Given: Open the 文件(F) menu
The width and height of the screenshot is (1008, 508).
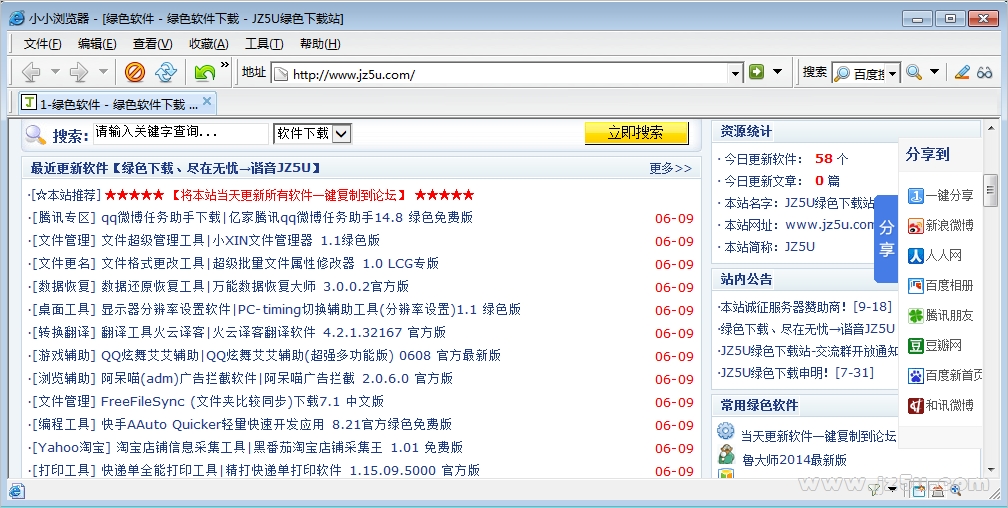Looking at the screenshot, I should (42, 44).
